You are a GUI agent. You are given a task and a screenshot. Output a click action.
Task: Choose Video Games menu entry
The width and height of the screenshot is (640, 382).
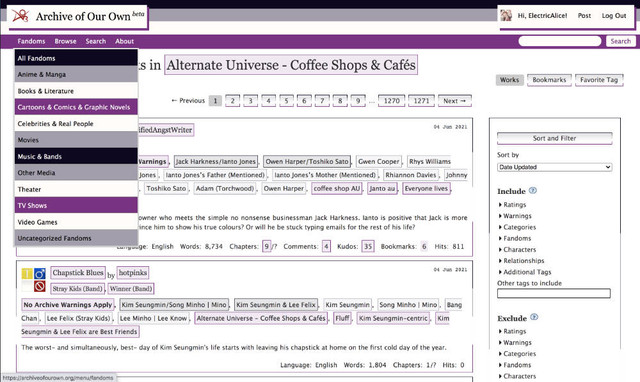click(76, 222)
